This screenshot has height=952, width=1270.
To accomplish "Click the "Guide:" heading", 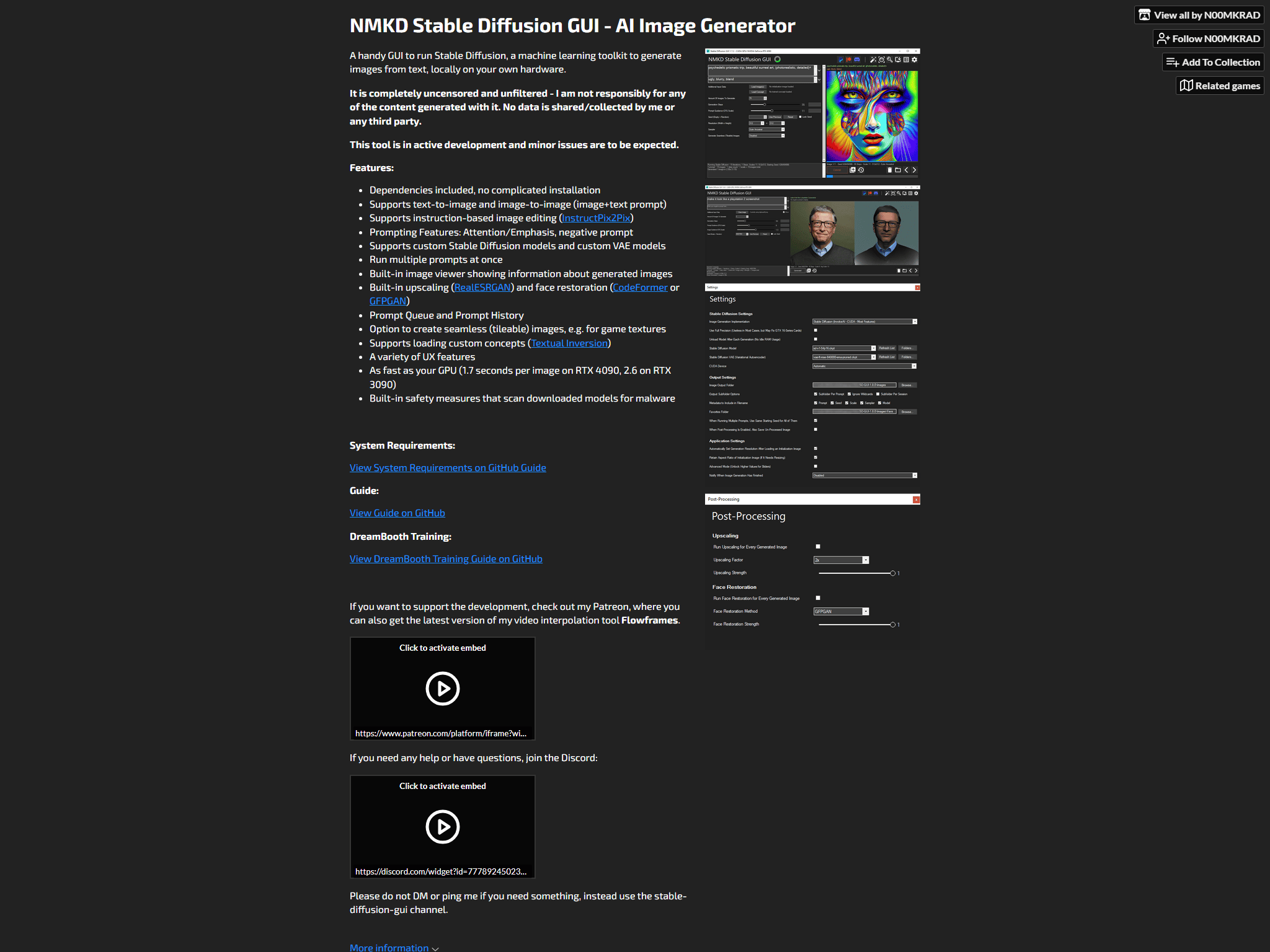I will (364, 491).
